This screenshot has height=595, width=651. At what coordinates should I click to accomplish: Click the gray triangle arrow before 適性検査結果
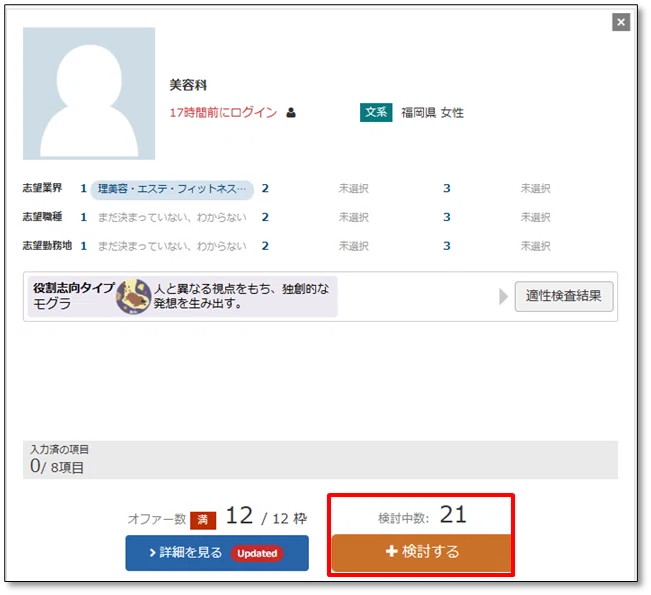503,296
